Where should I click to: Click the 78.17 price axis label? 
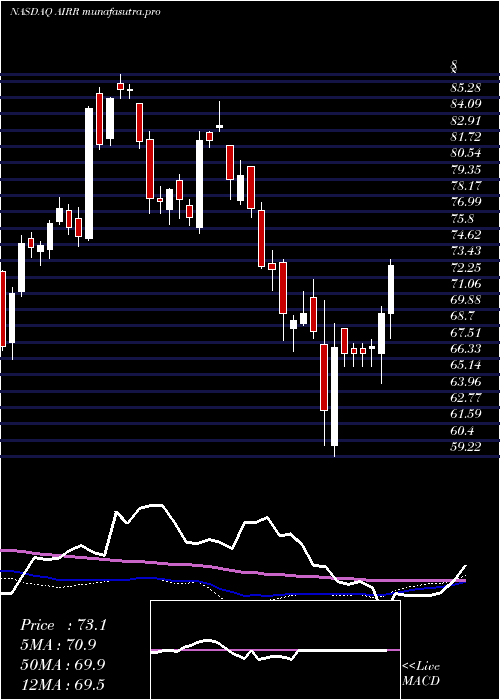click(466, 186)
